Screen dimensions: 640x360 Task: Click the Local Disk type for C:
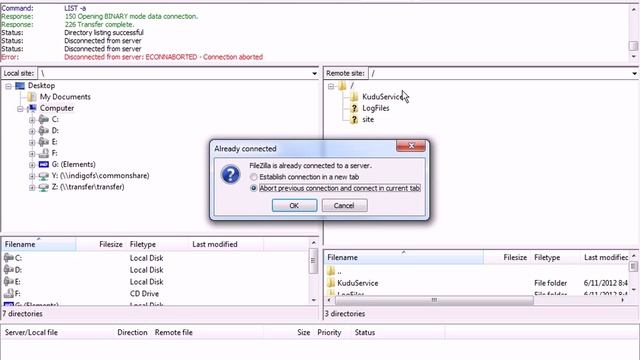coord(147,258)
